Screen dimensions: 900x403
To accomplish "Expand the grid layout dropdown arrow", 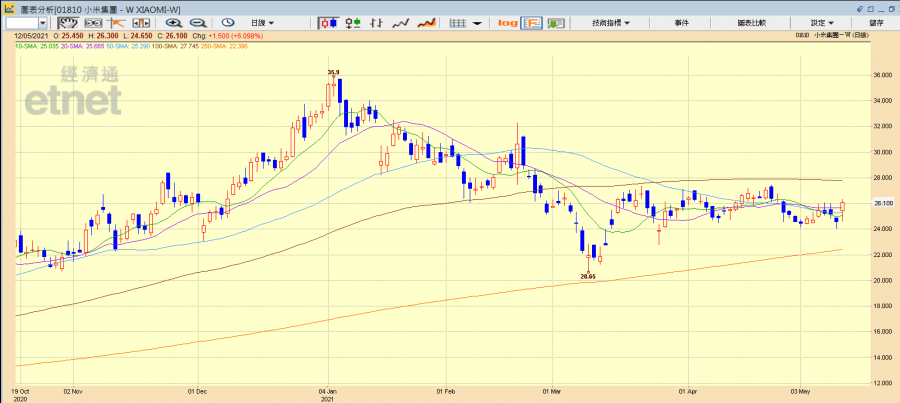I will [476, 22].
